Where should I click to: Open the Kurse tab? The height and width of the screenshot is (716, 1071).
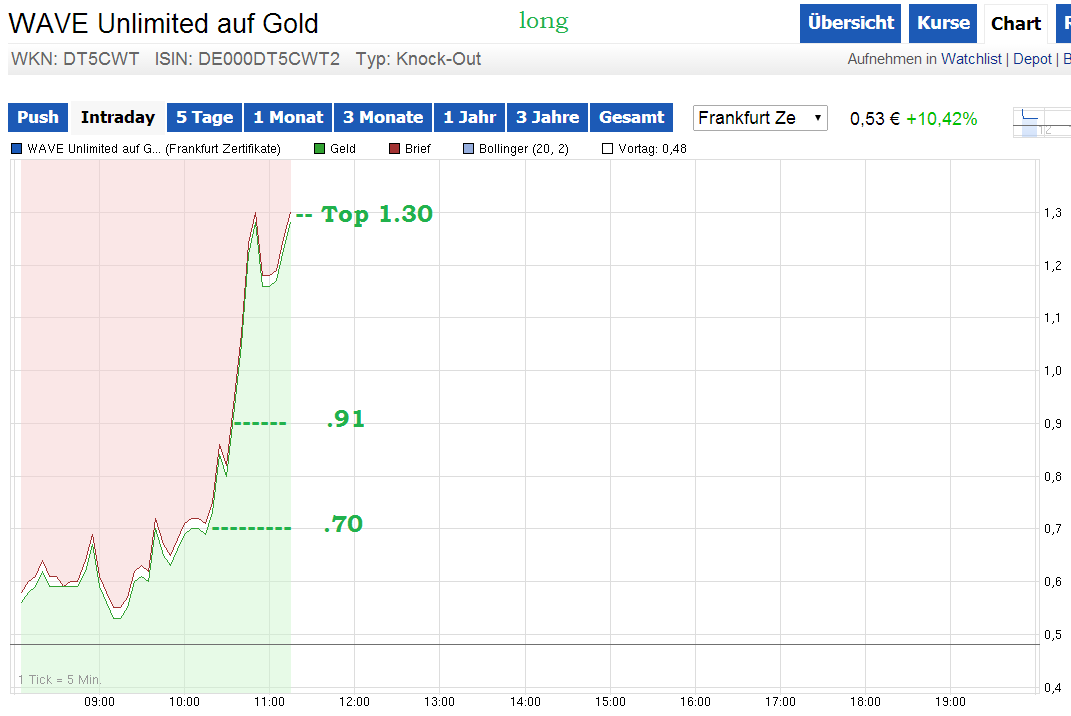pos(942,23)
